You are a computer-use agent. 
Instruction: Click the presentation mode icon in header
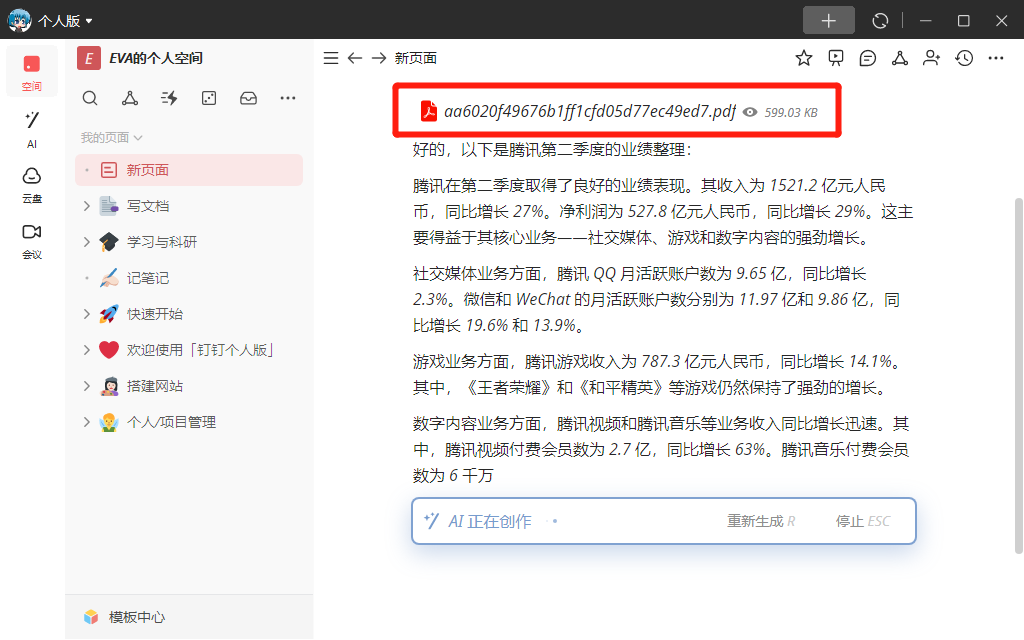(836, 58)
